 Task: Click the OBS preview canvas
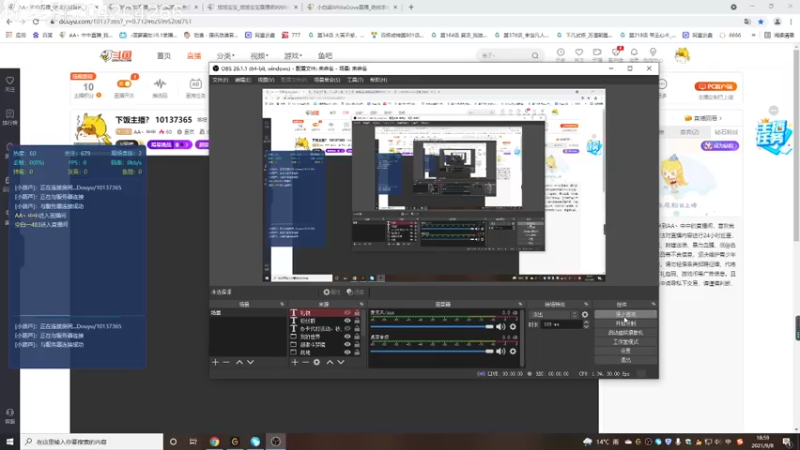point(434,185)
